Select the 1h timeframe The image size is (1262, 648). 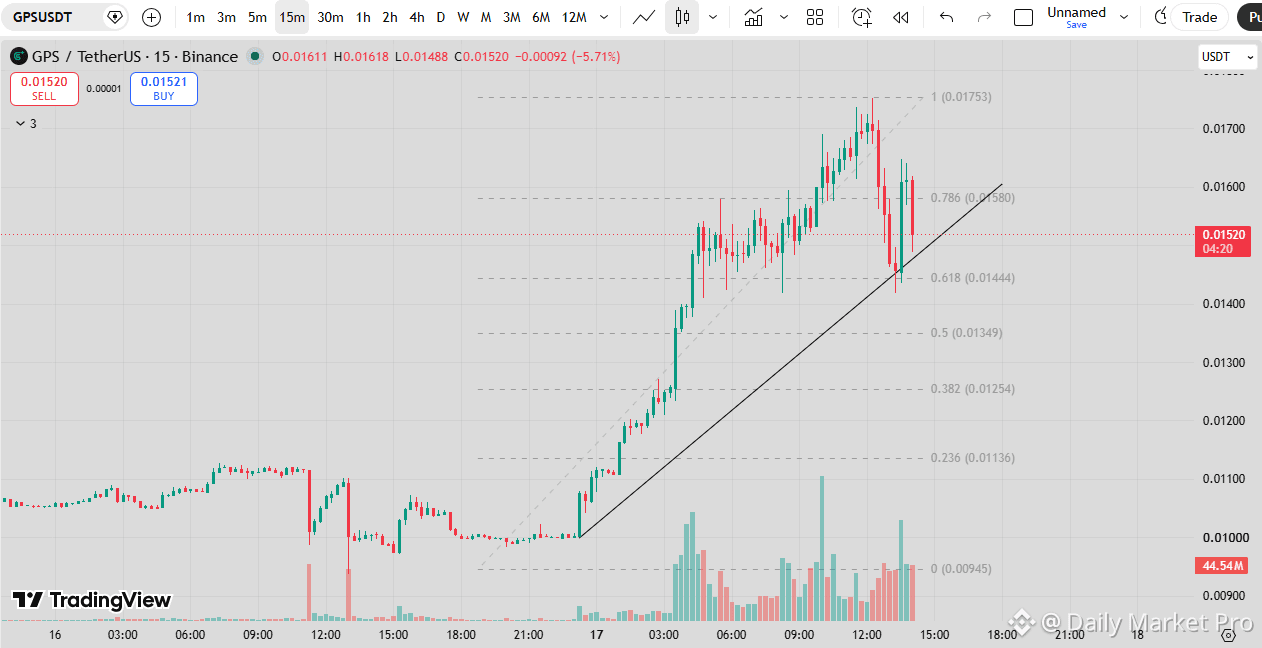coord(363,17)
